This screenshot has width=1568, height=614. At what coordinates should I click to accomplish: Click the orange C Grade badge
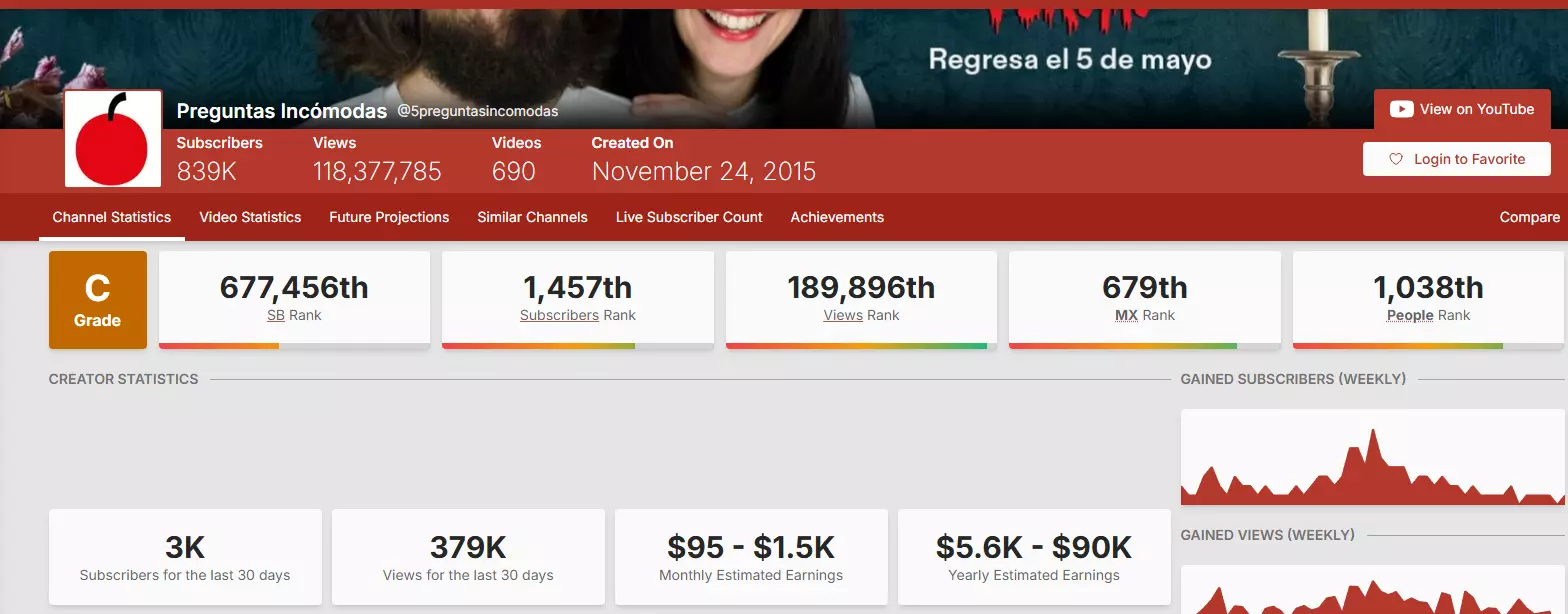pos(98,300)
